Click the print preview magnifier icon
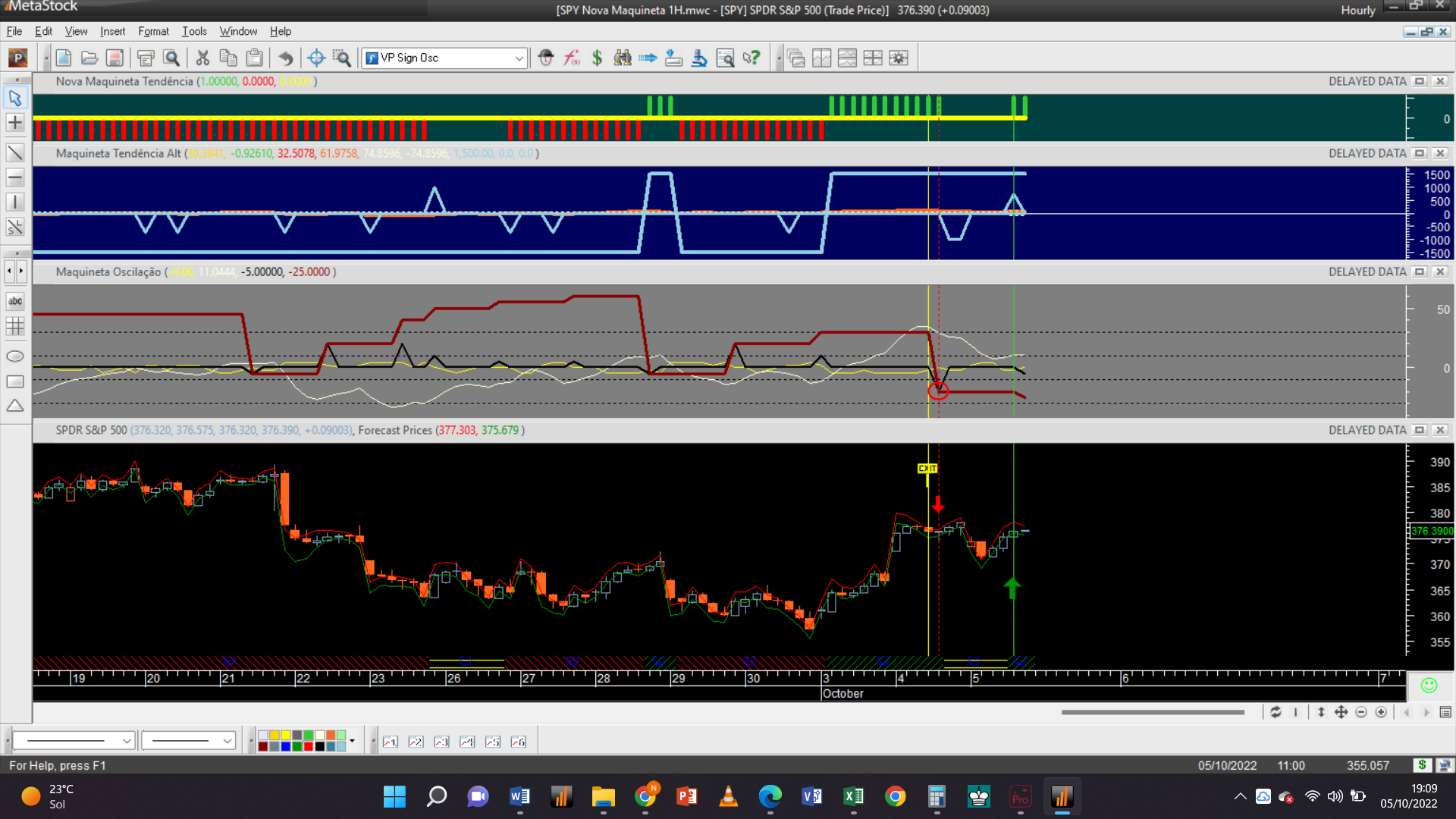 171,58
